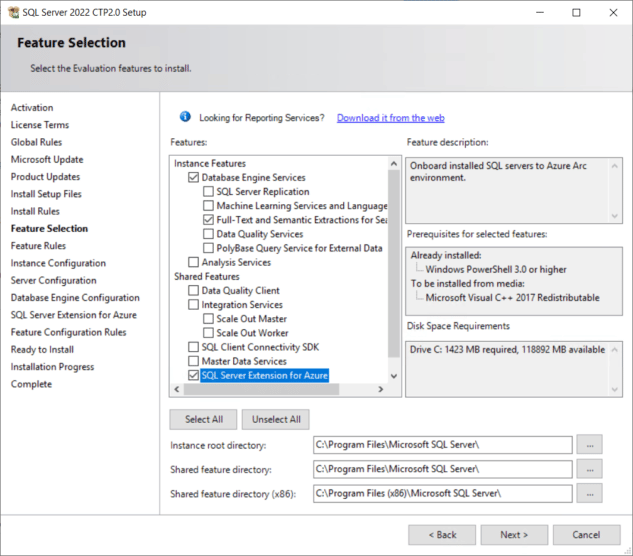Click Onboard installed SQL servers description text
This screenshot has width=633, height=556.
498,172
